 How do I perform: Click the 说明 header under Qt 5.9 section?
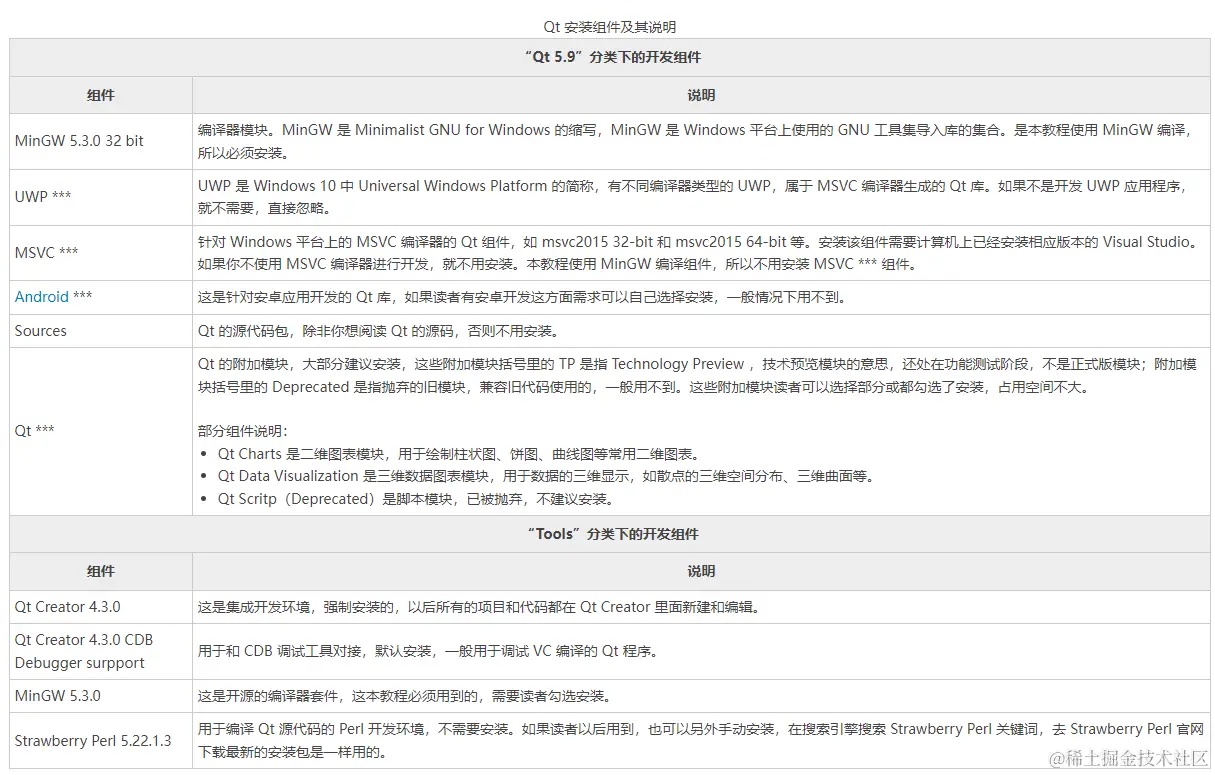coord(701,95)
